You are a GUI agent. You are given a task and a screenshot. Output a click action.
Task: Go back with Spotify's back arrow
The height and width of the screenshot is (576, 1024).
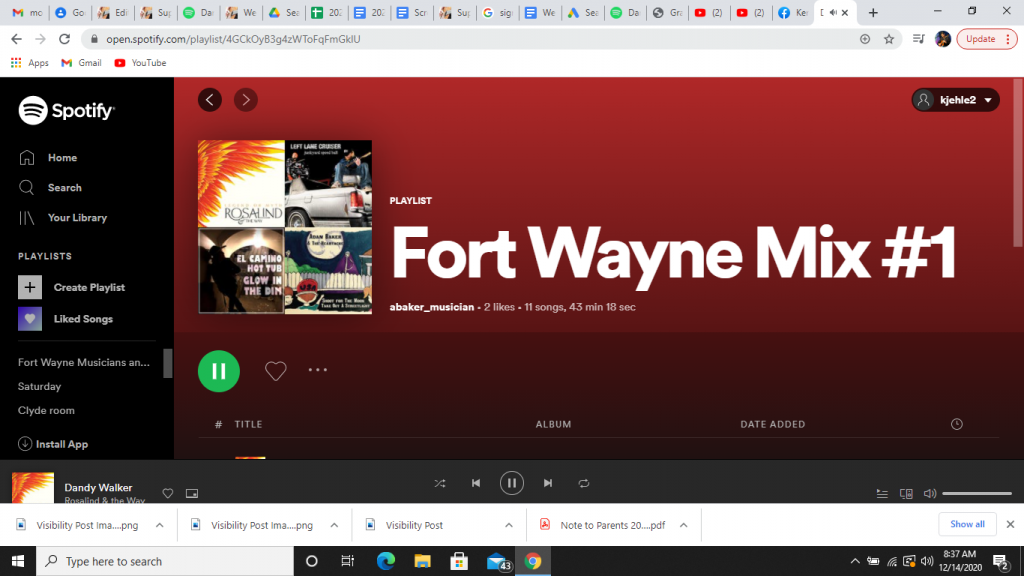coord(210,100)
